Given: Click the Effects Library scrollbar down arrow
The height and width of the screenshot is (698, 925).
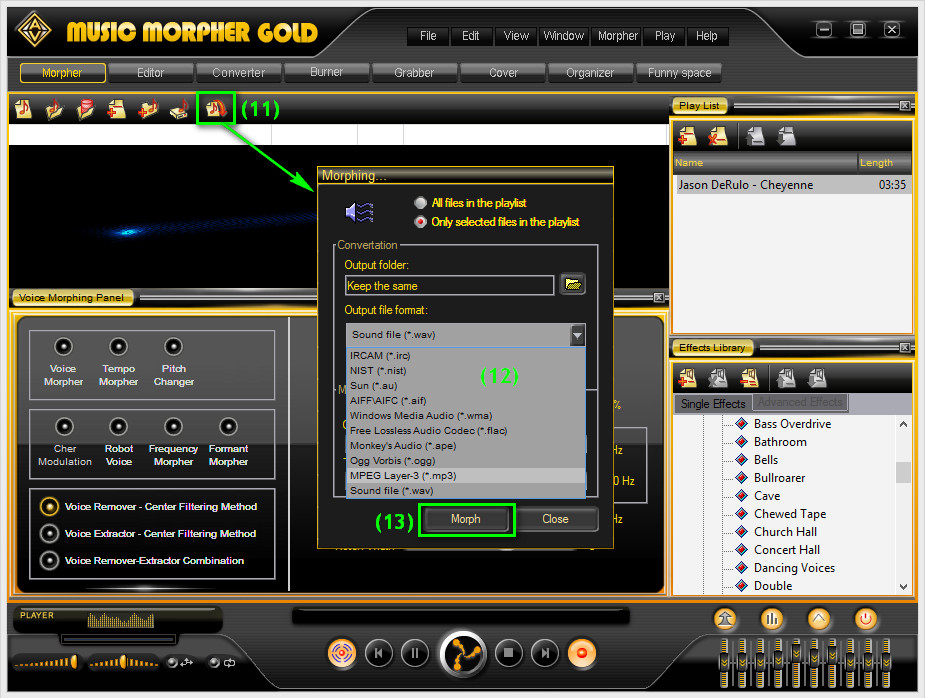Looking at the screenshot, I should [903, 586].
